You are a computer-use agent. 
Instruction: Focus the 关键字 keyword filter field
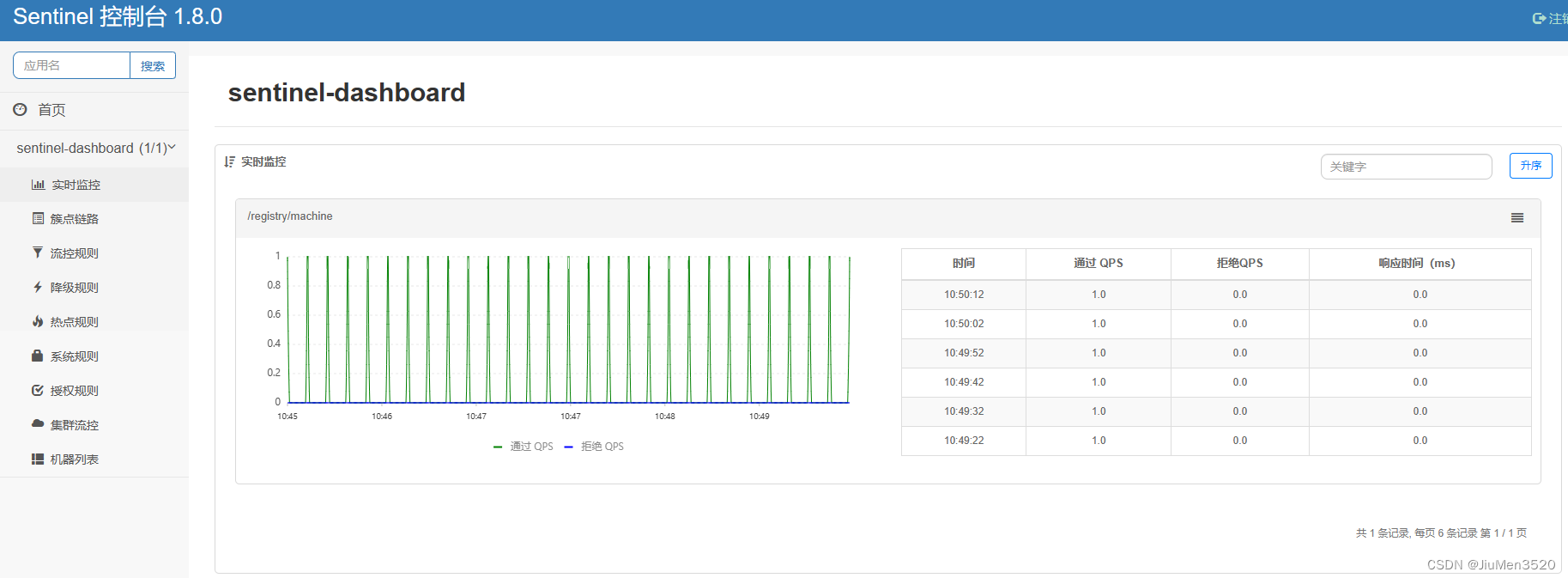tap(1406, 167)
